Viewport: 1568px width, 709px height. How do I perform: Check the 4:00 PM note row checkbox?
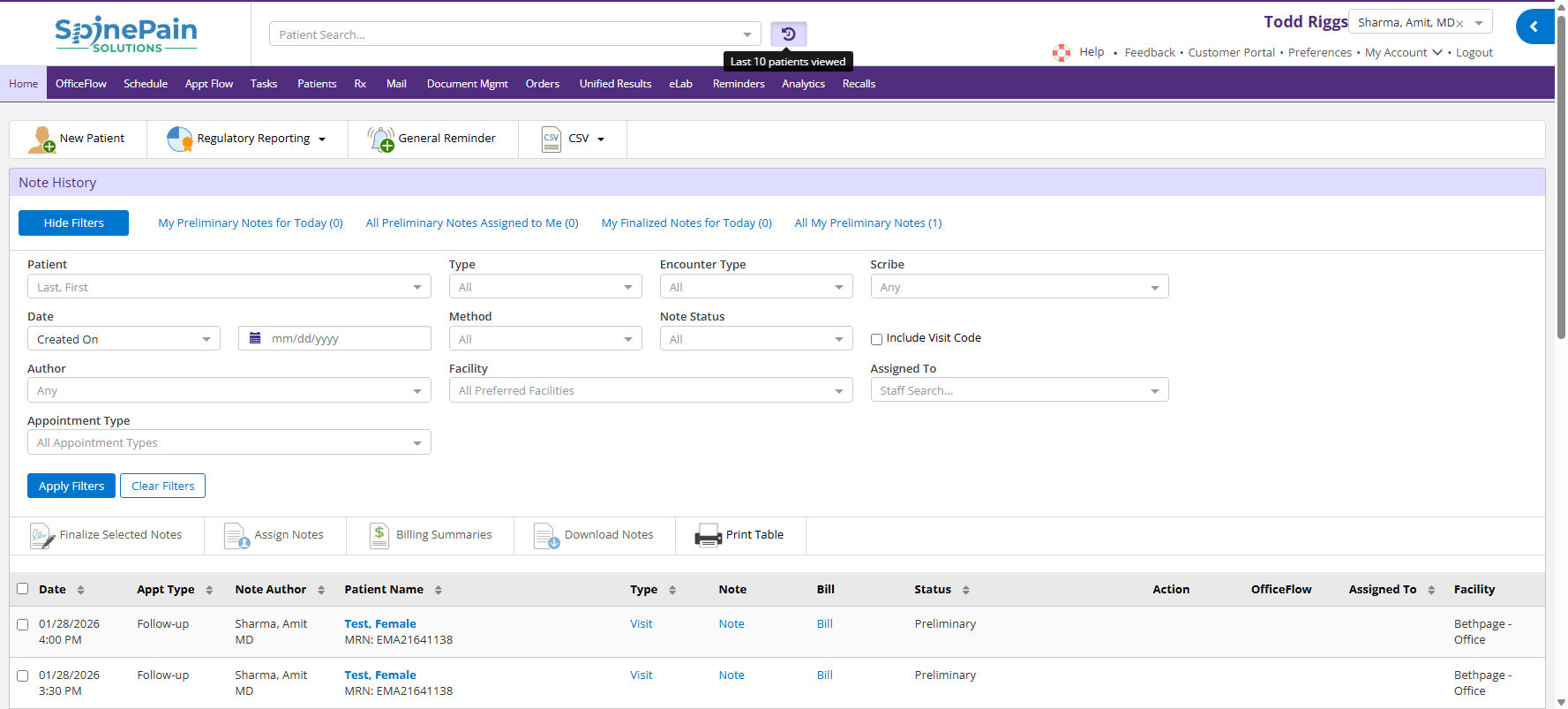(x=23, y=624)
